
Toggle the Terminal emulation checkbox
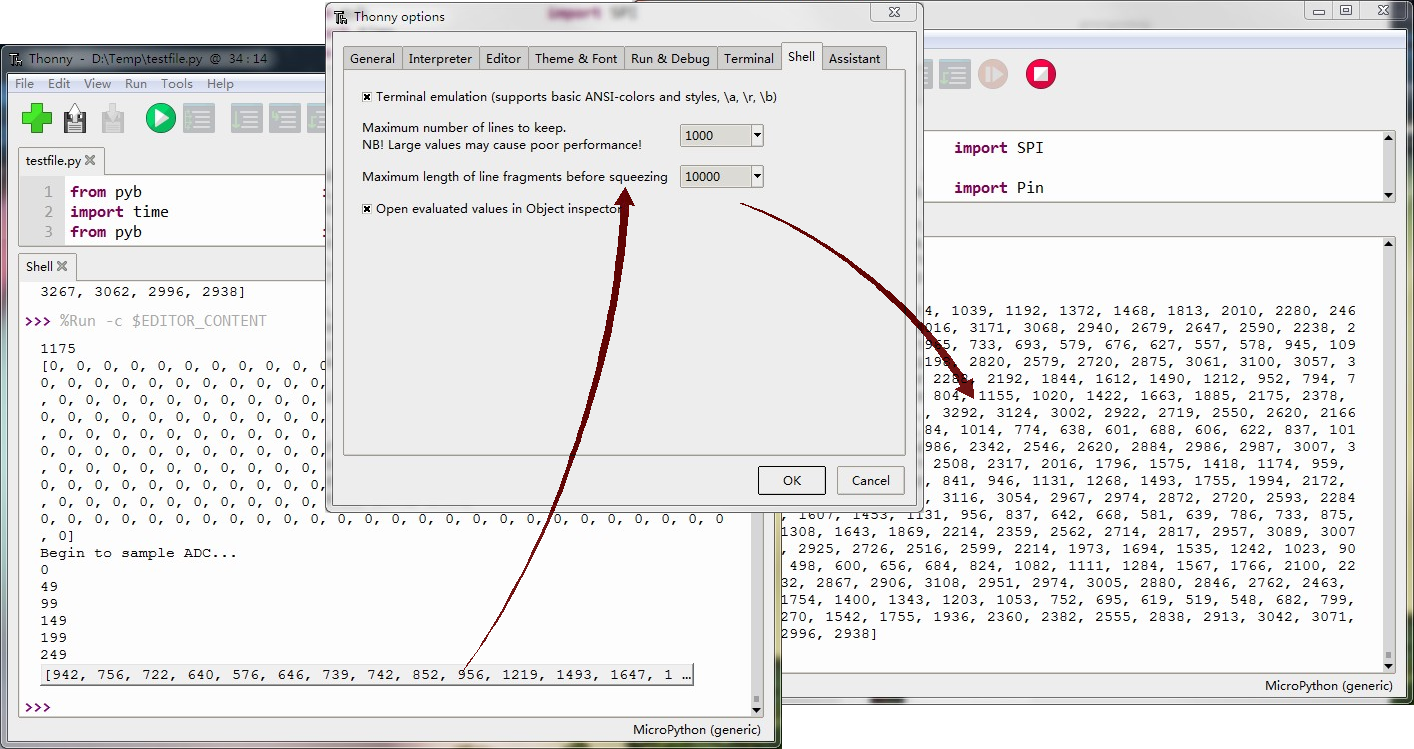[x=367, y=97]
